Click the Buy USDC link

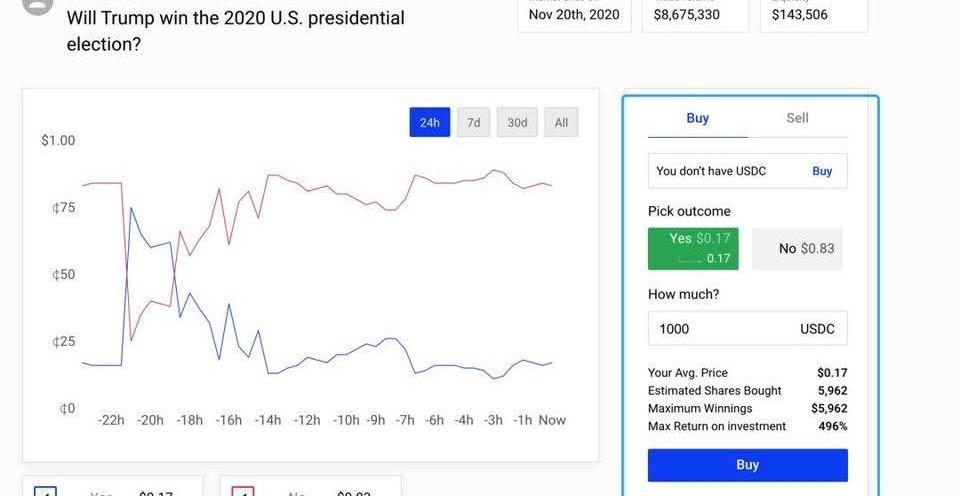(x=822, y=171)
